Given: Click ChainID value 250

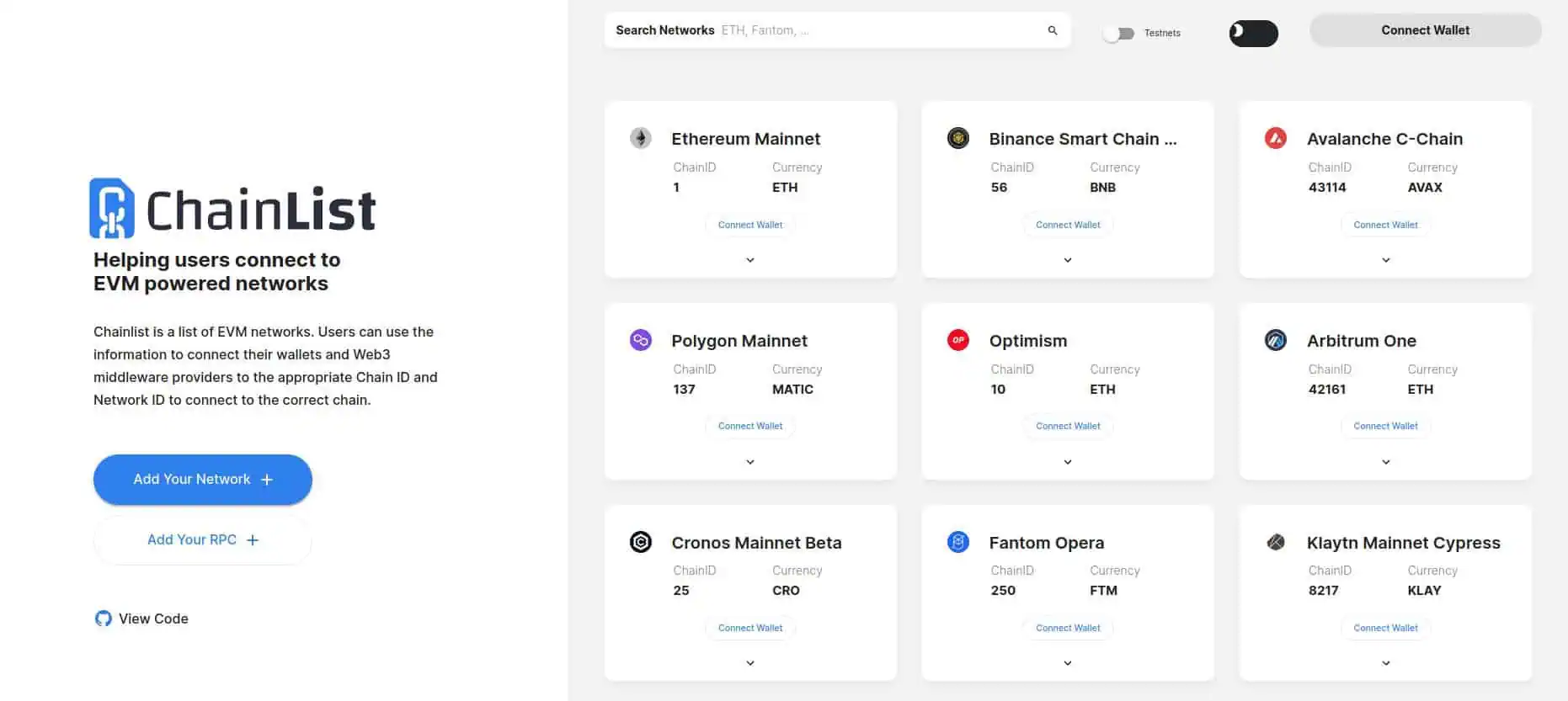Looking at the screenshot, I should point(1003,591).
